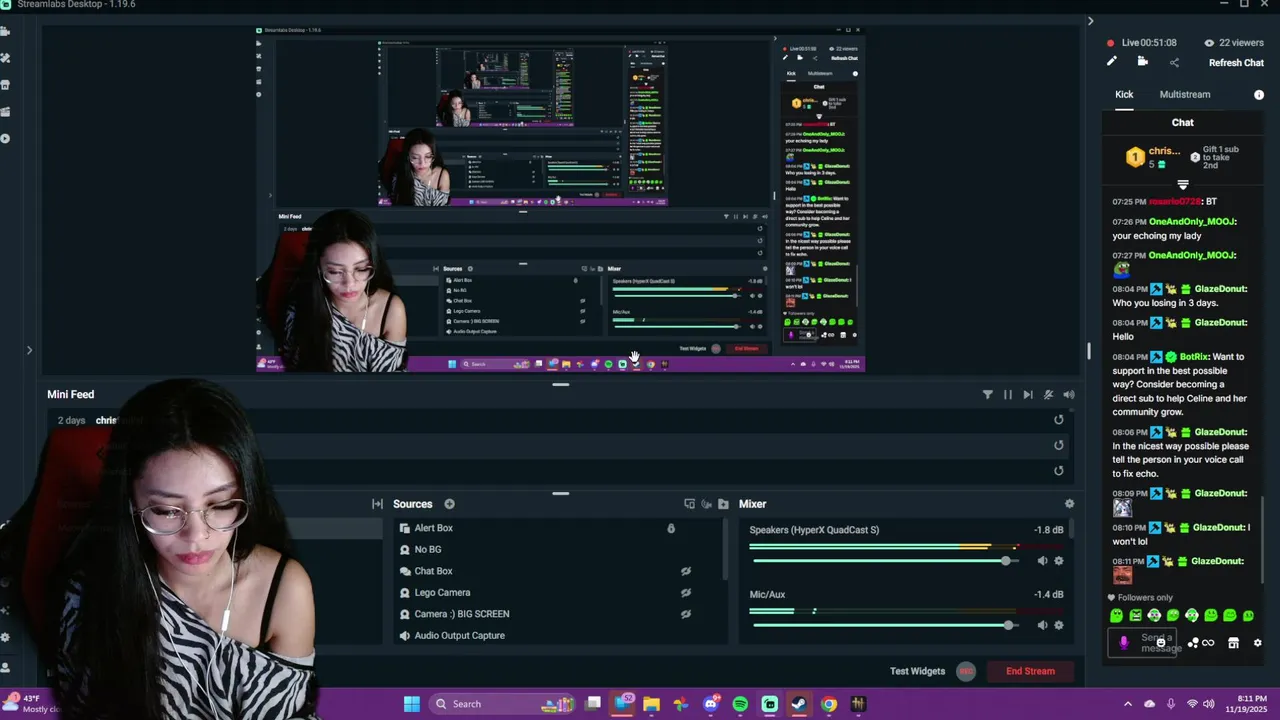1280x720 pixels.
Task: Expand the chat leaderboard dropdown arrow
Action: point(1183,185)
